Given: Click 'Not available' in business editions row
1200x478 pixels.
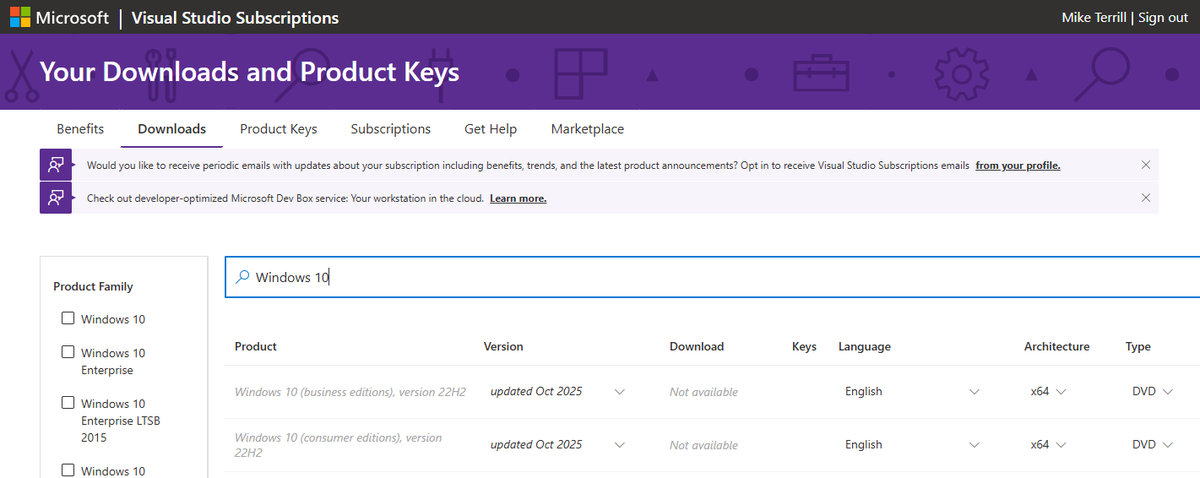Looking at the screenshot, I should point(704,392).
